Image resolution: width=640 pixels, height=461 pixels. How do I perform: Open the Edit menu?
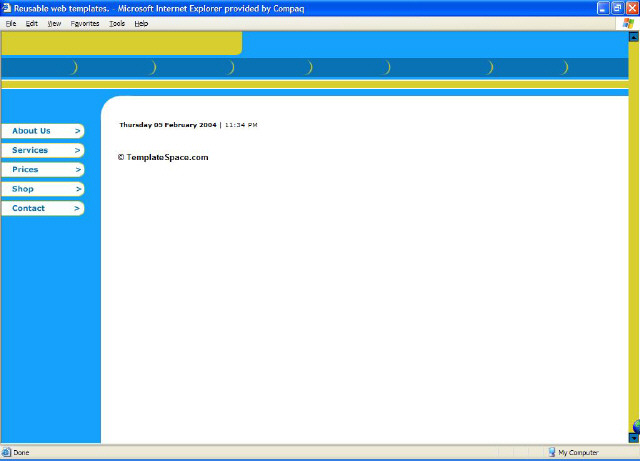pyautogui.click(x=32, y=23)
